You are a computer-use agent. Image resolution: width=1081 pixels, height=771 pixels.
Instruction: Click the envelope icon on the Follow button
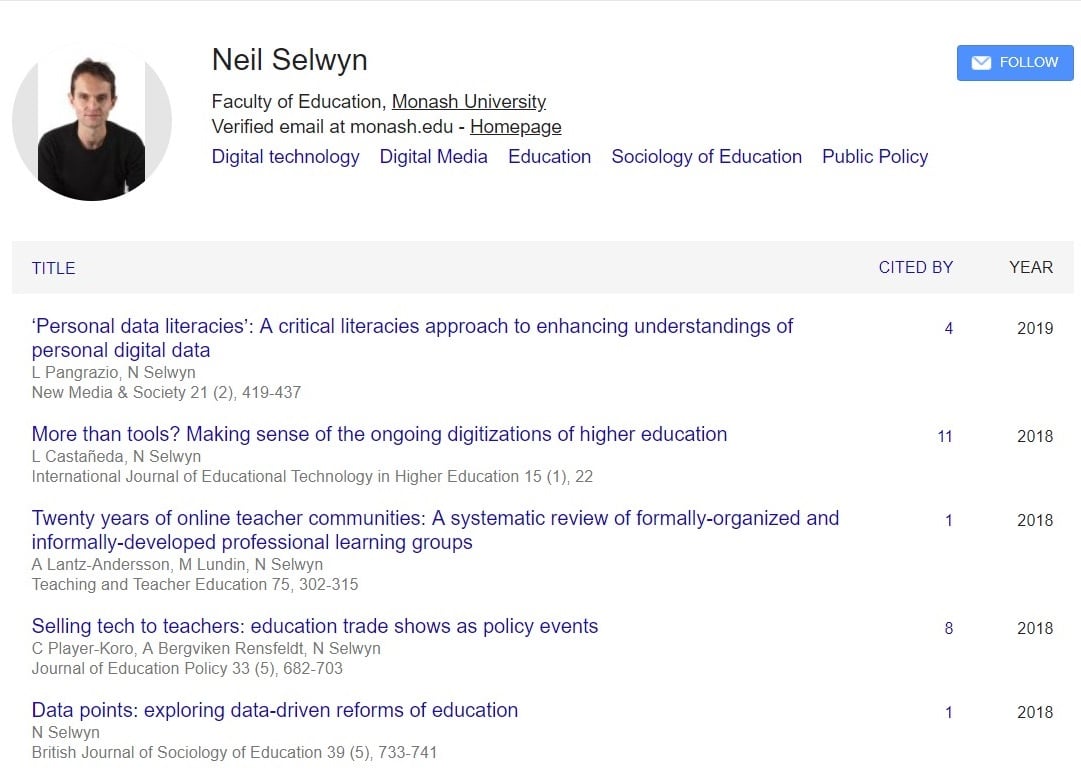click(980, 62)
